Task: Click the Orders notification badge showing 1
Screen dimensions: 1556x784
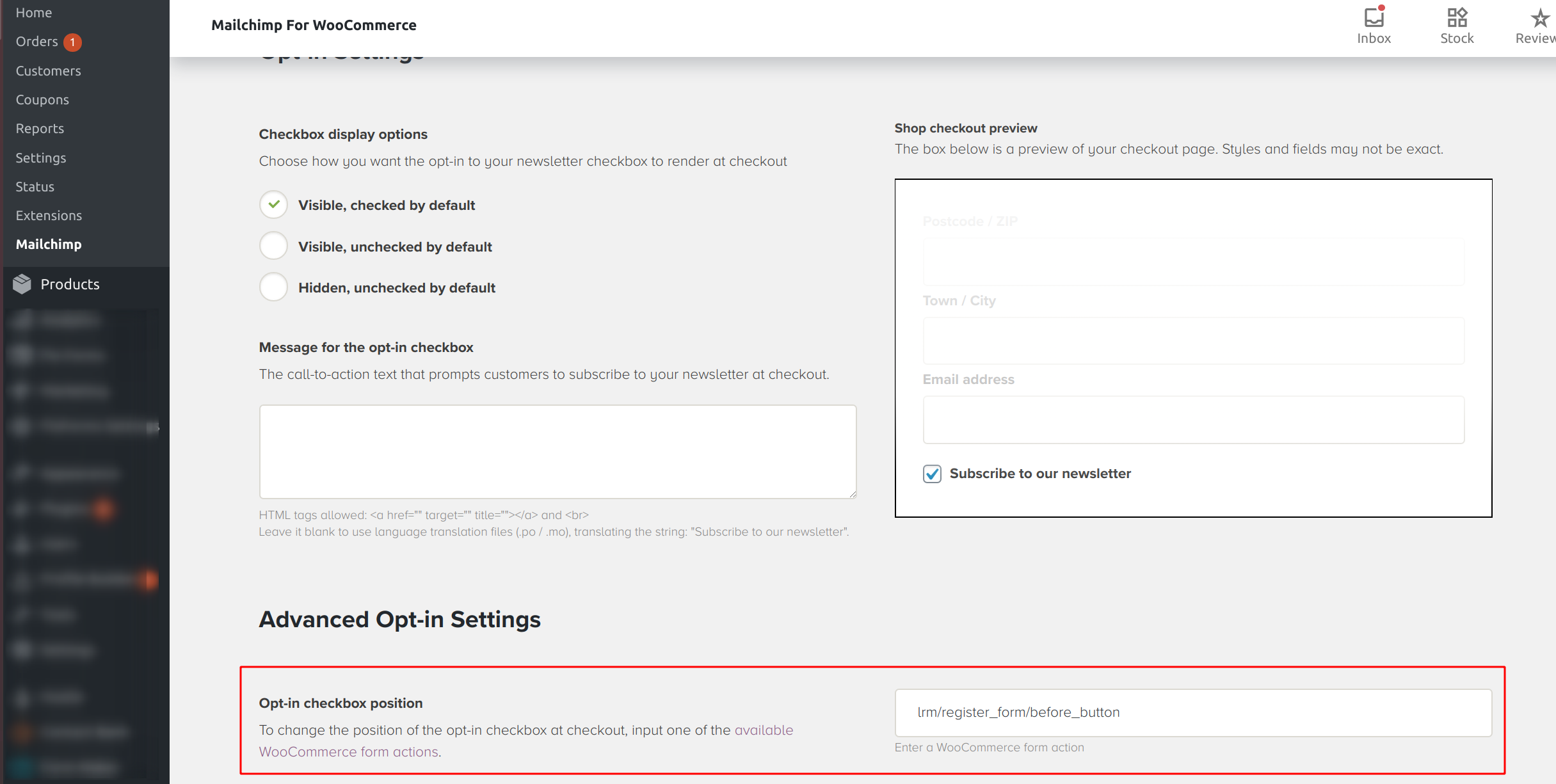Action: [72, 42]
